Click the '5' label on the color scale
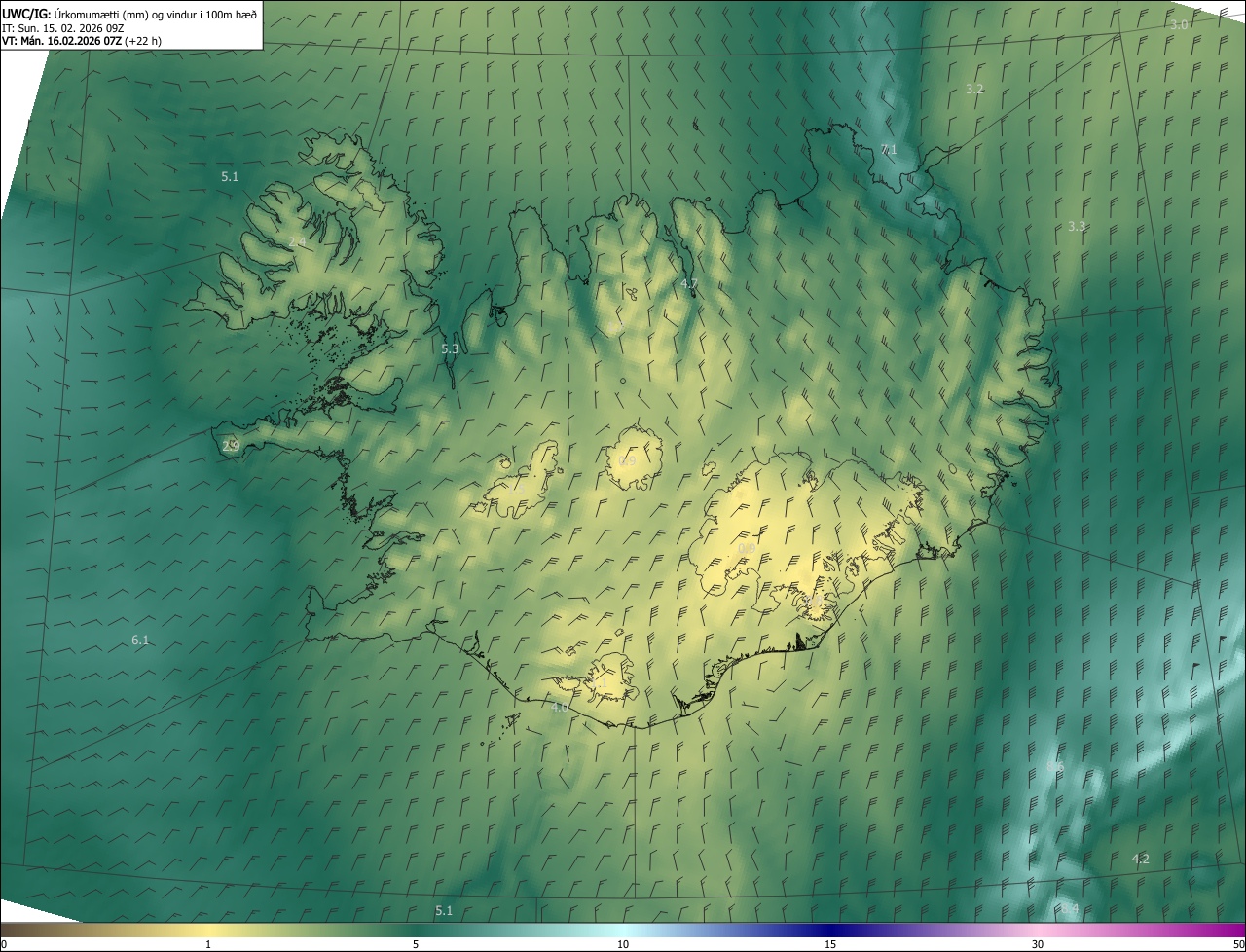Image resolution: width=1246 pixels, height=952 pixels. [416, 944]
